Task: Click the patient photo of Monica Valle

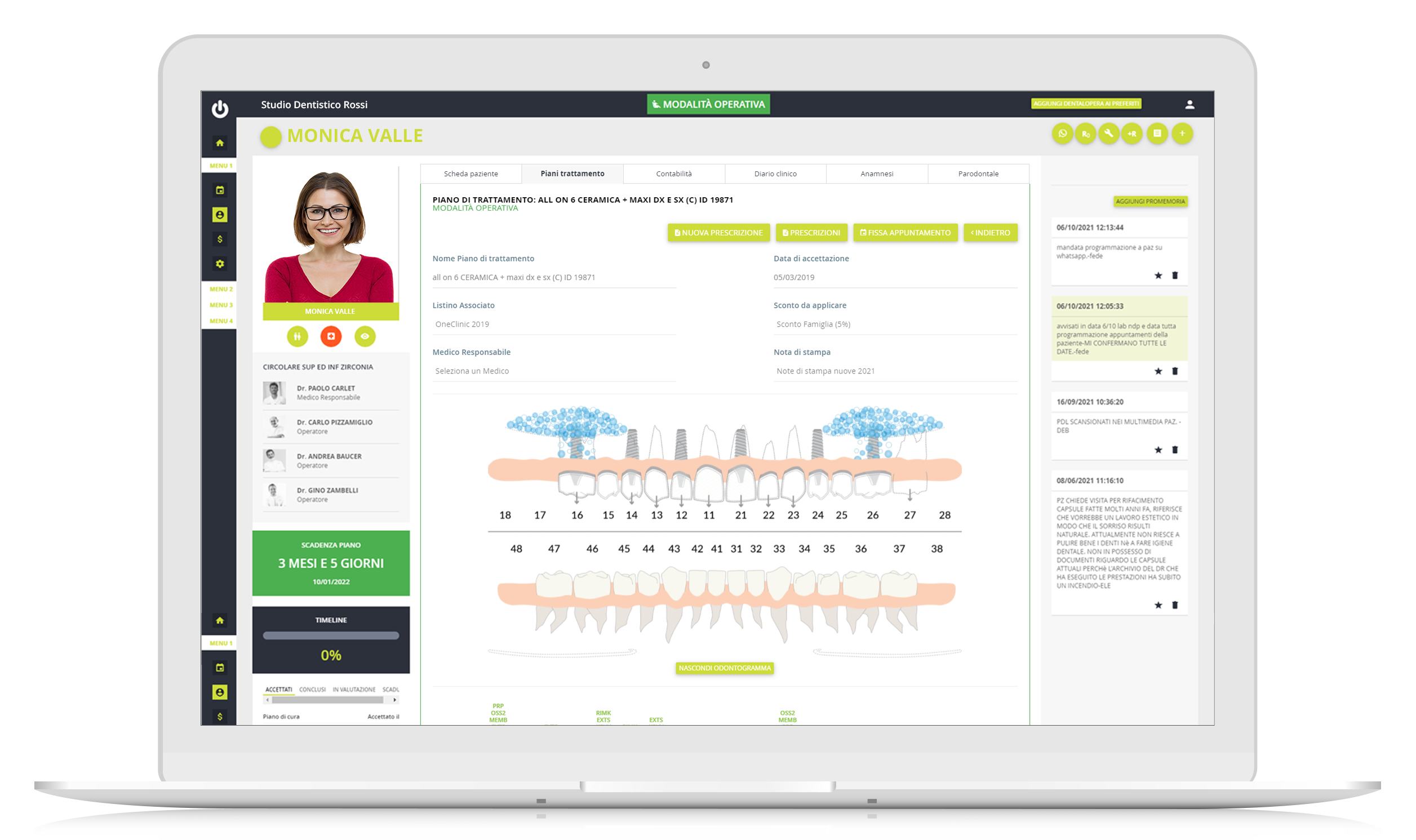Action: [331, 236]
